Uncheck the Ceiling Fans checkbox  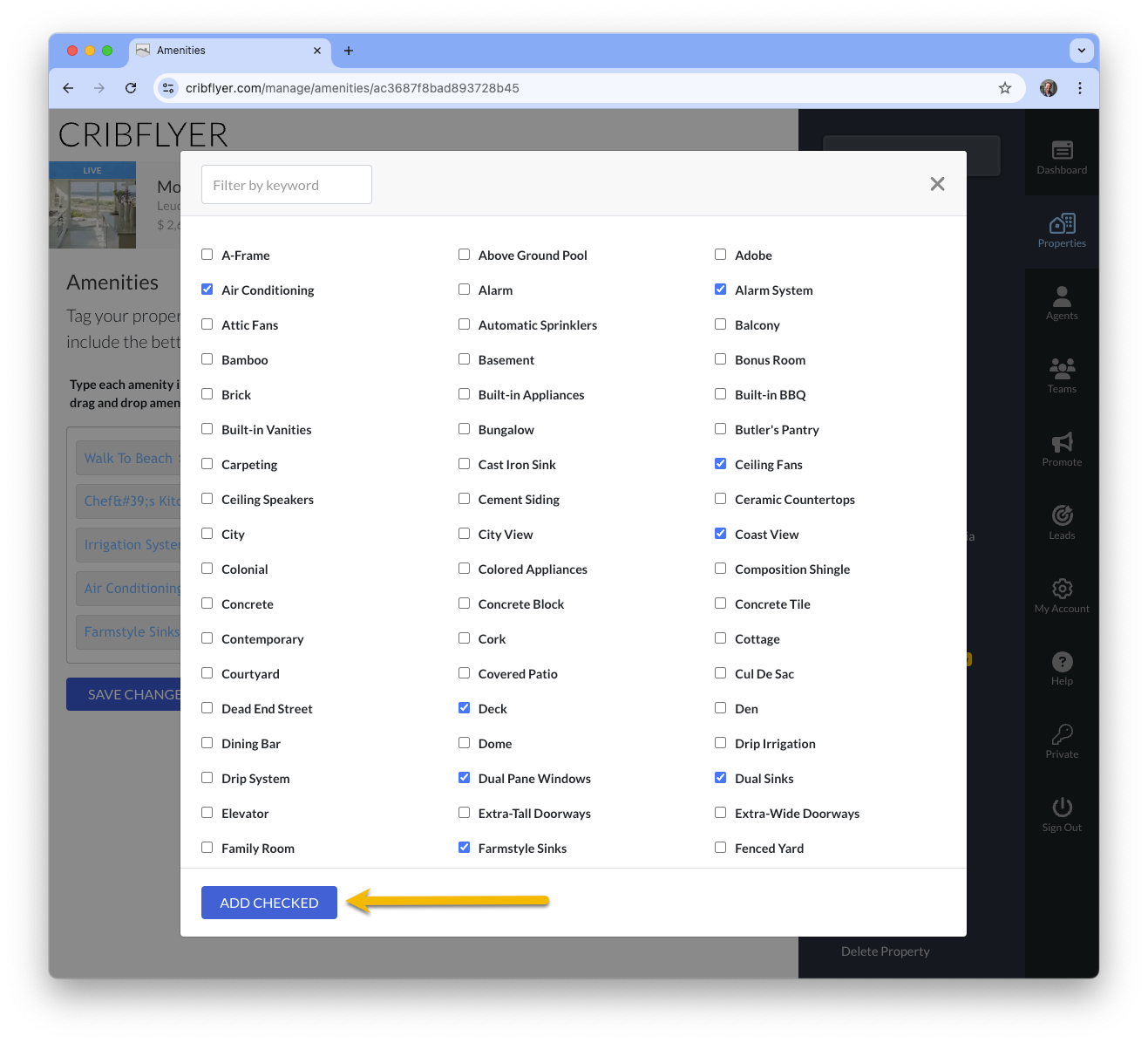(721, 464)
